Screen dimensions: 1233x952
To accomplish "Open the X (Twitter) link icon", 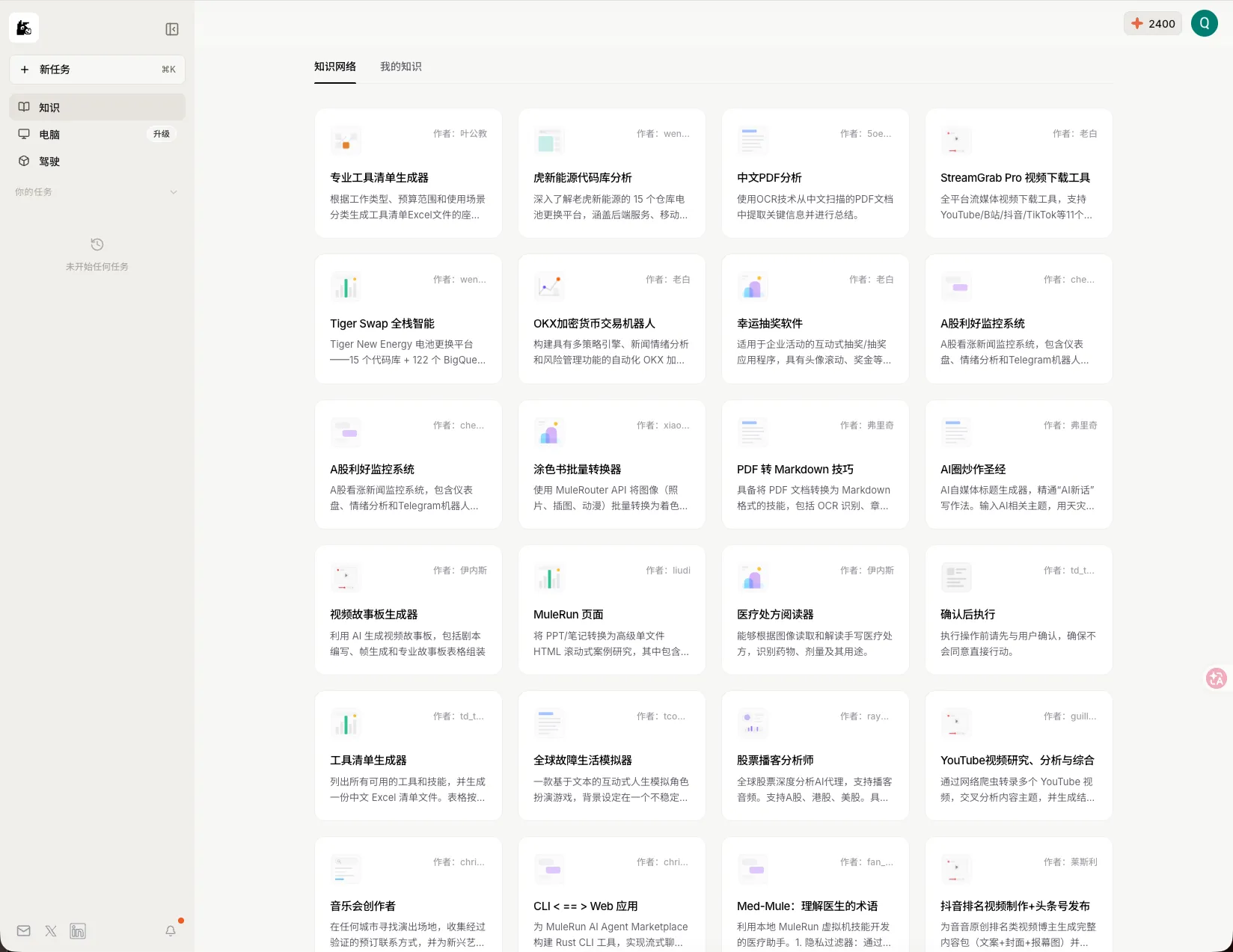I will pyautogui.click(x=51, y=931).
